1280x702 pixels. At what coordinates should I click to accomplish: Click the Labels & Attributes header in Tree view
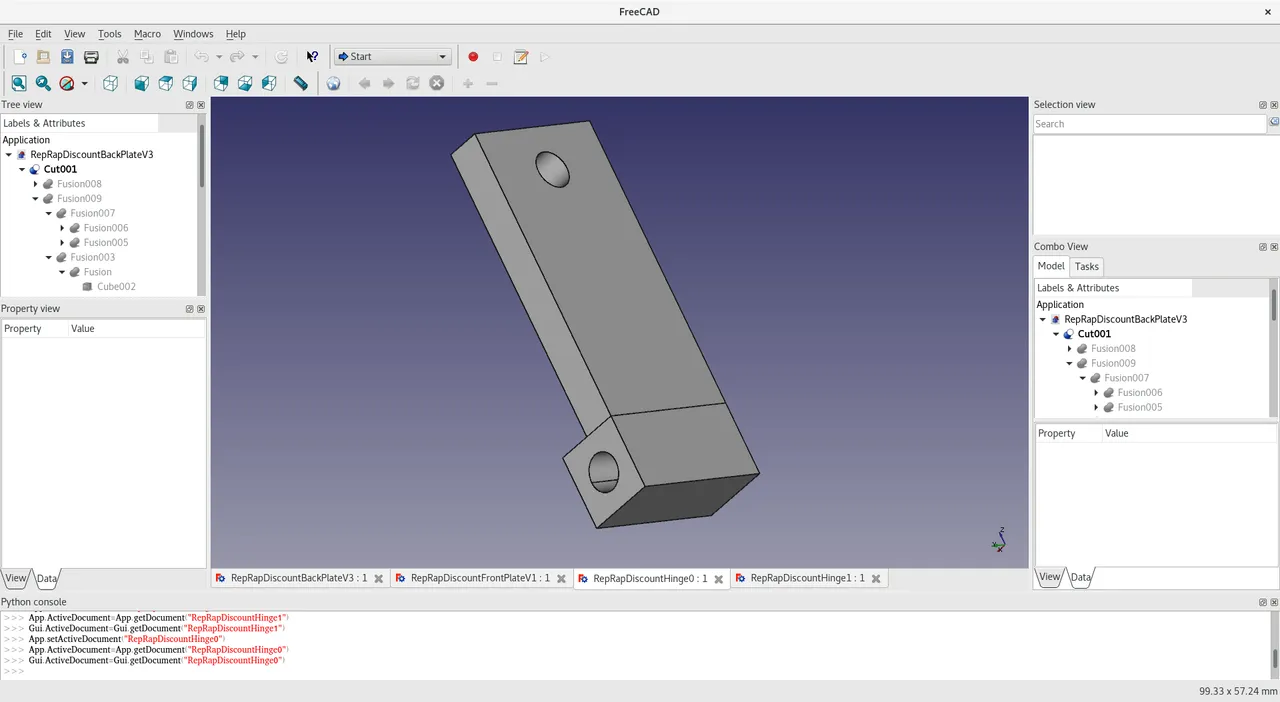(x=80, y=123)
